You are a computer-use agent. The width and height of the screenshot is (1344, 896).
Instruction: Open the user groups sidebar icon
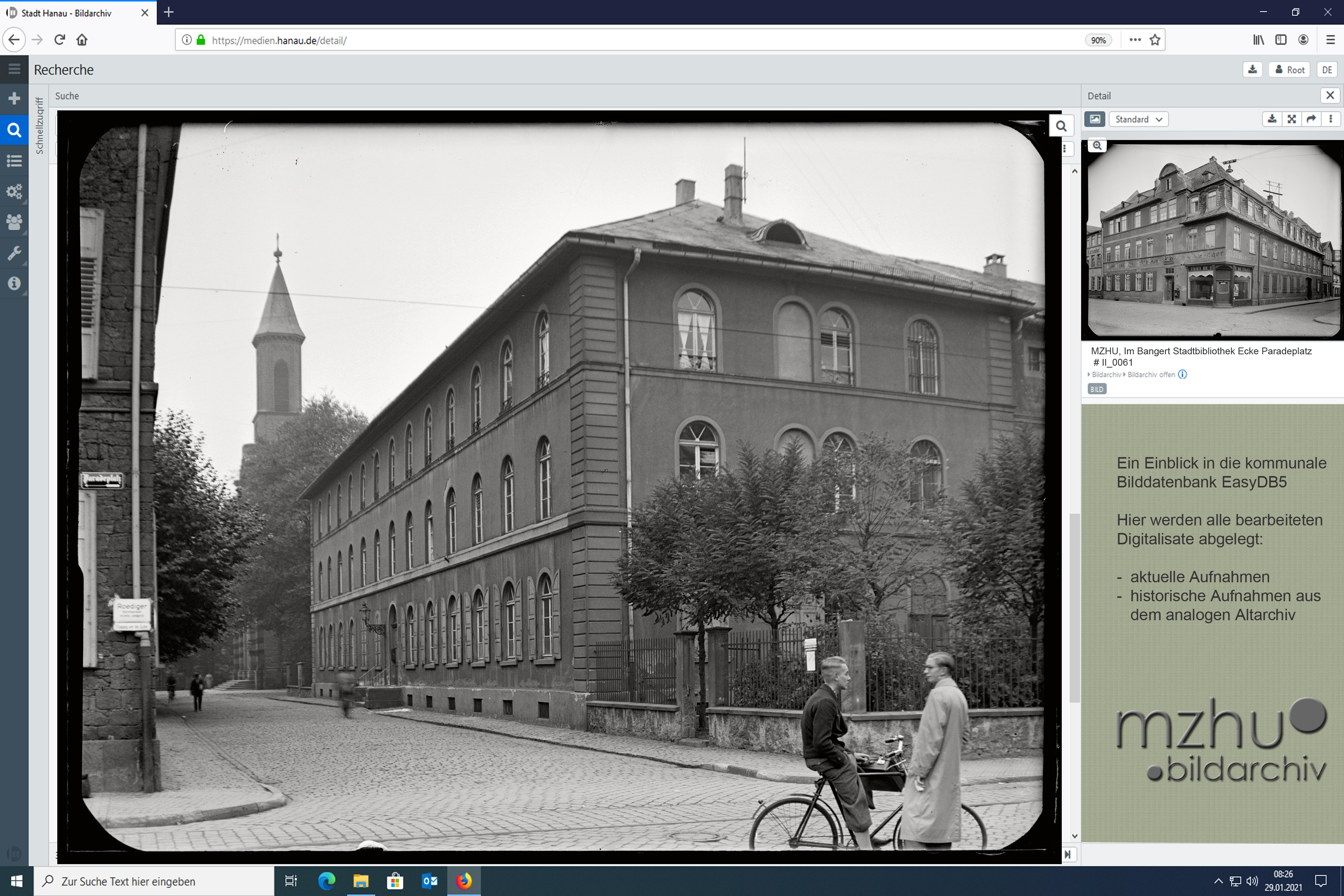pyautogui.click(x=14, y=222)
